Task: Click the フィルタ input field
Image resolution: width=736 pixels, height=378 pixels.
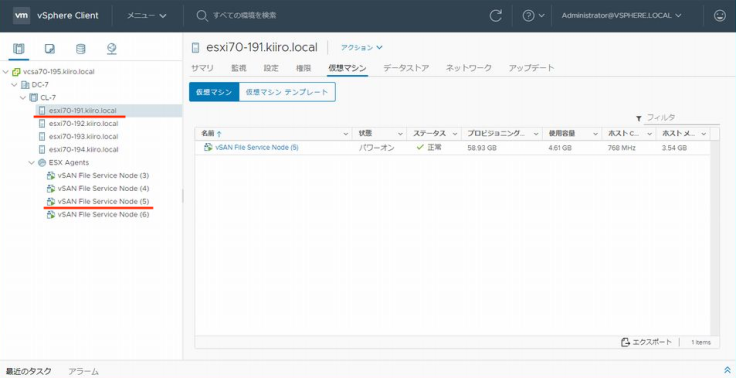Action: (682, 118)
